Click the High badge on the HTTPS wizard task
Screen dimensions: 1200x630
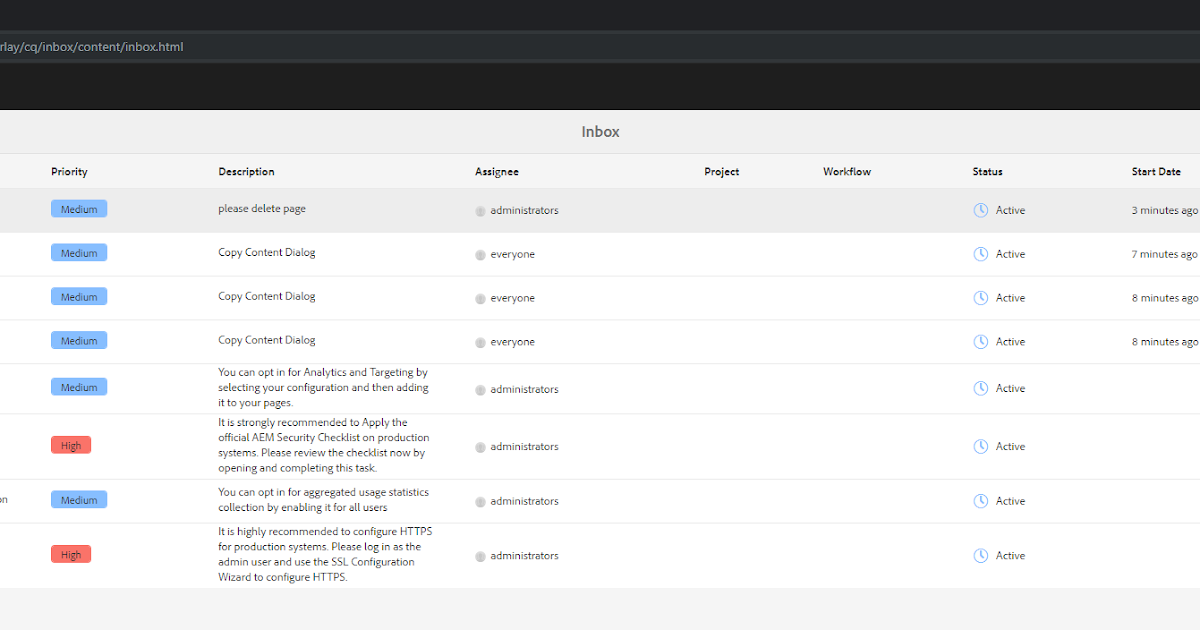71,552
